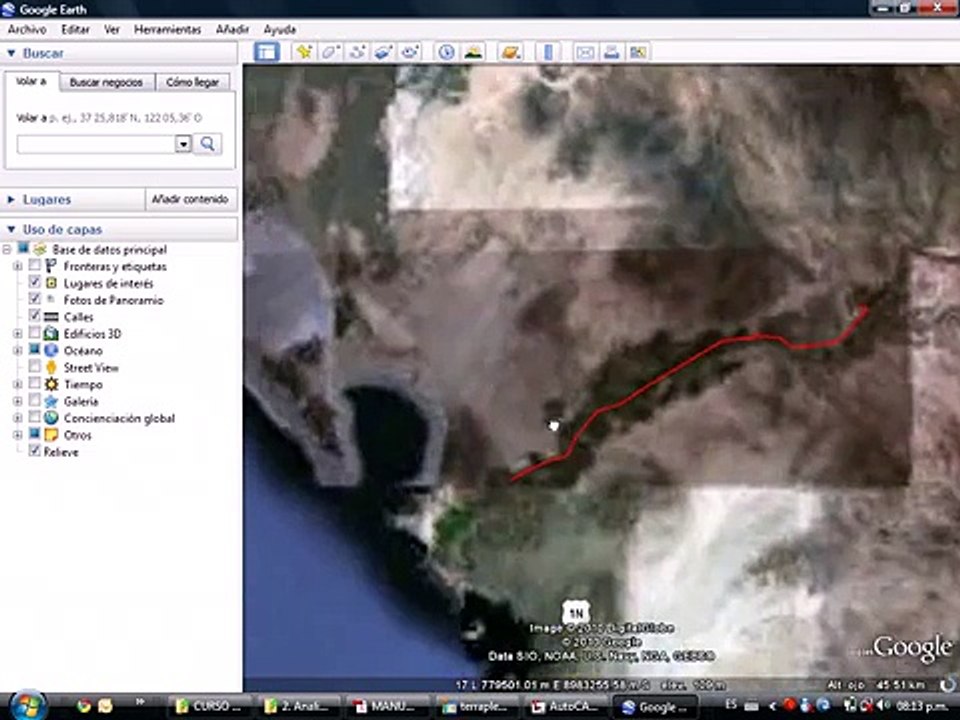Uncheck Fotos de Panoramio layer
The image size is (960, 720).
click(x=35, y=299)
